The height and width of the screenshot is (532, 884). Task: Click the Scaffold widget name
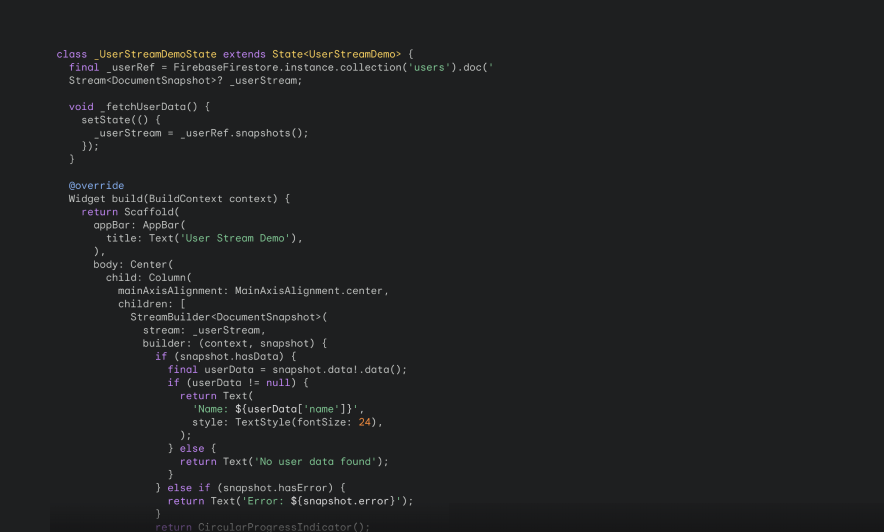[x=149, y=212]
